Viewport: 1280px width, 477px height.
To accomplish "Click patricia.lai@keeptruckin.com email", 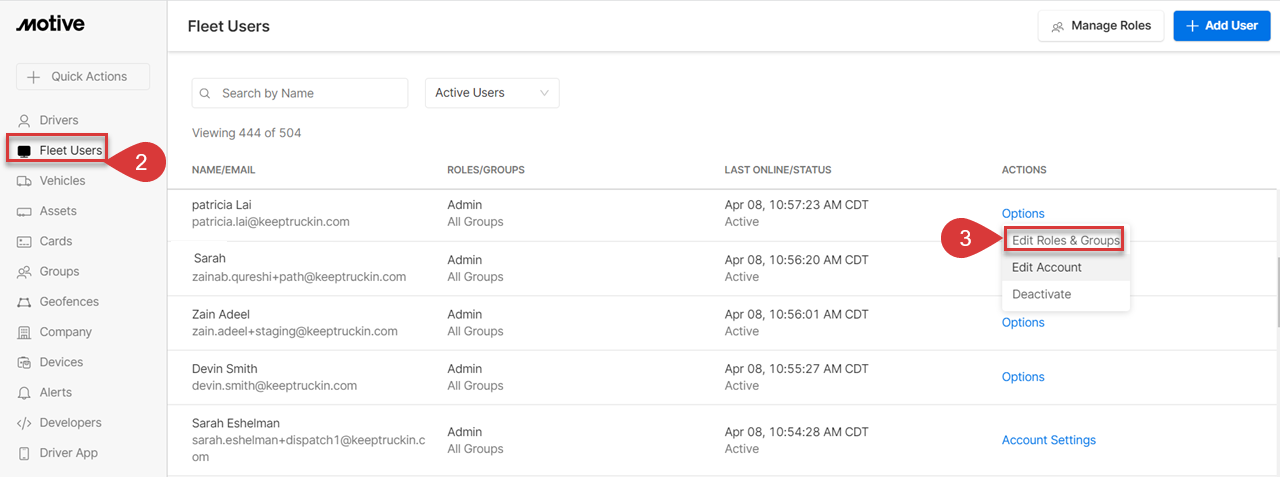I will point(271,222).
